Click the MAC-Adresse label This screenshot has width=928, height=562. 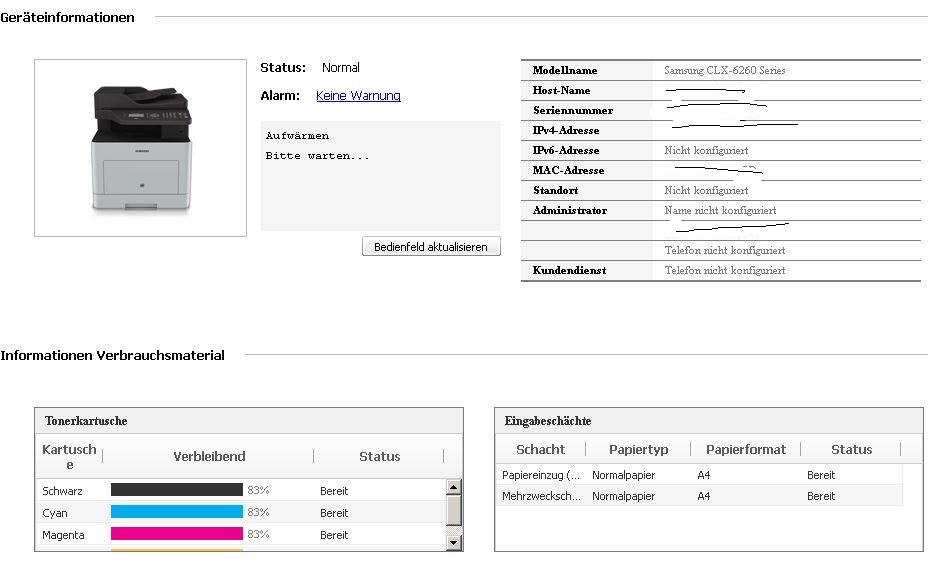pos(568,170)
